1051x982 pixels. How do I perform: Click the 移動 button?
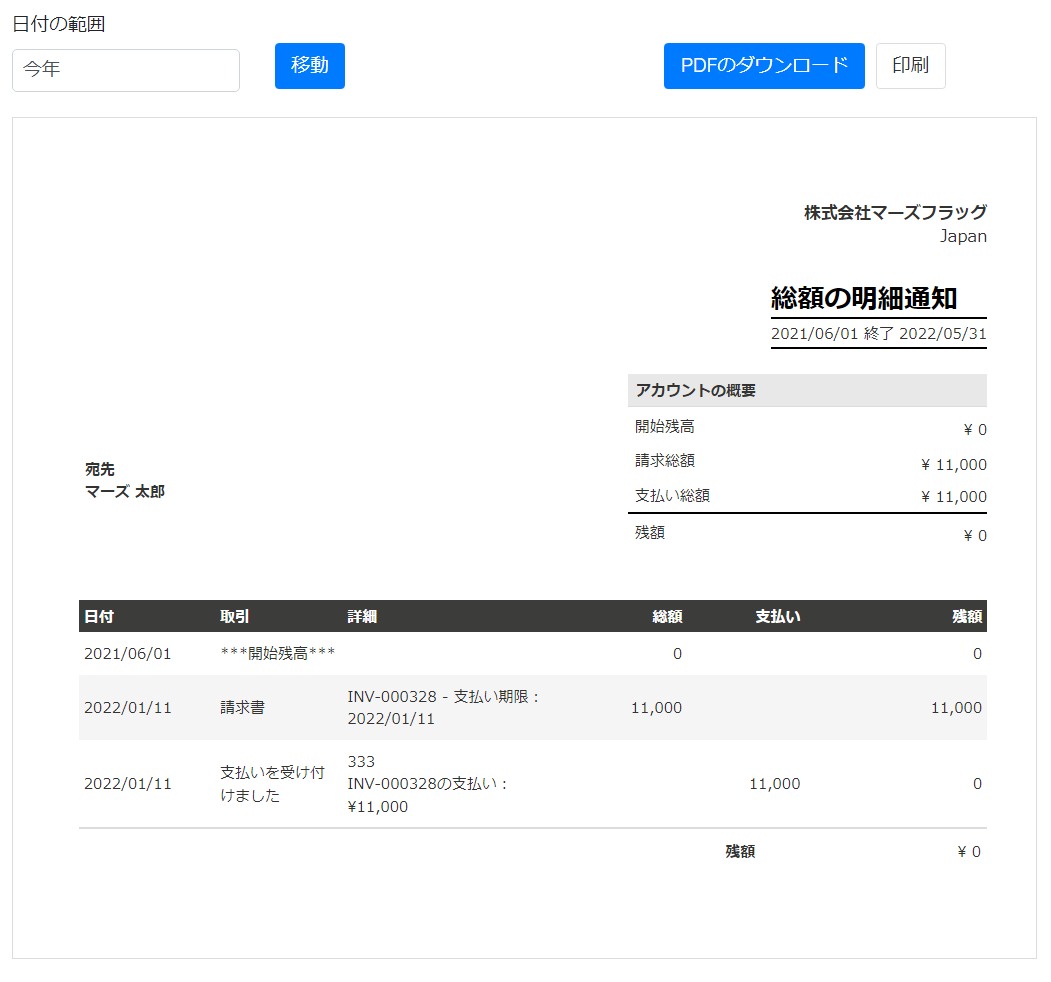coord(310,66)
